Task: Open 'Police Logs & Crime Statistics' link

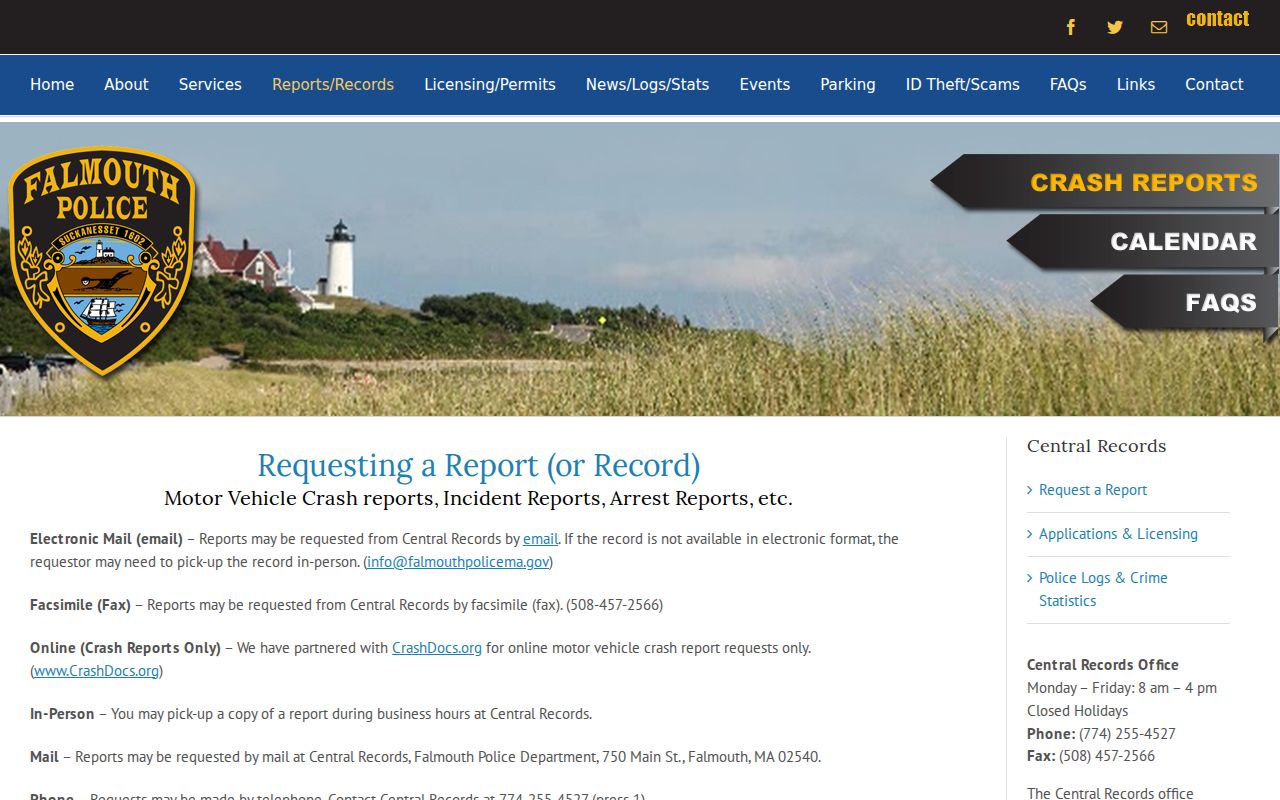Action: point(1103,589)
